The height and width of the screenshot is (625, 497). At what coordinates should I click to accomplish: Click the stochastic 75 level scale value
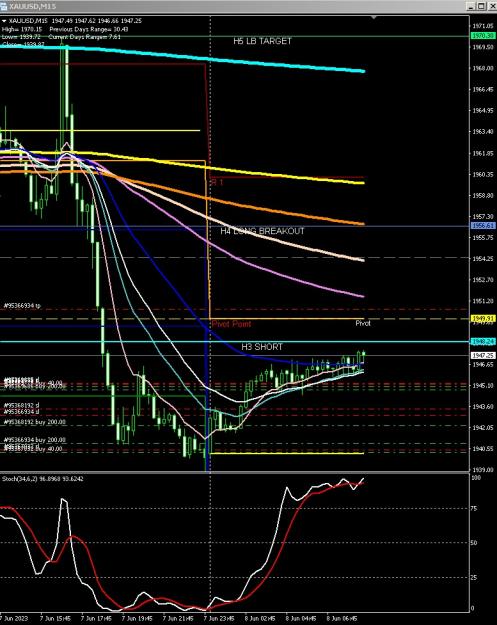(474, 509)
